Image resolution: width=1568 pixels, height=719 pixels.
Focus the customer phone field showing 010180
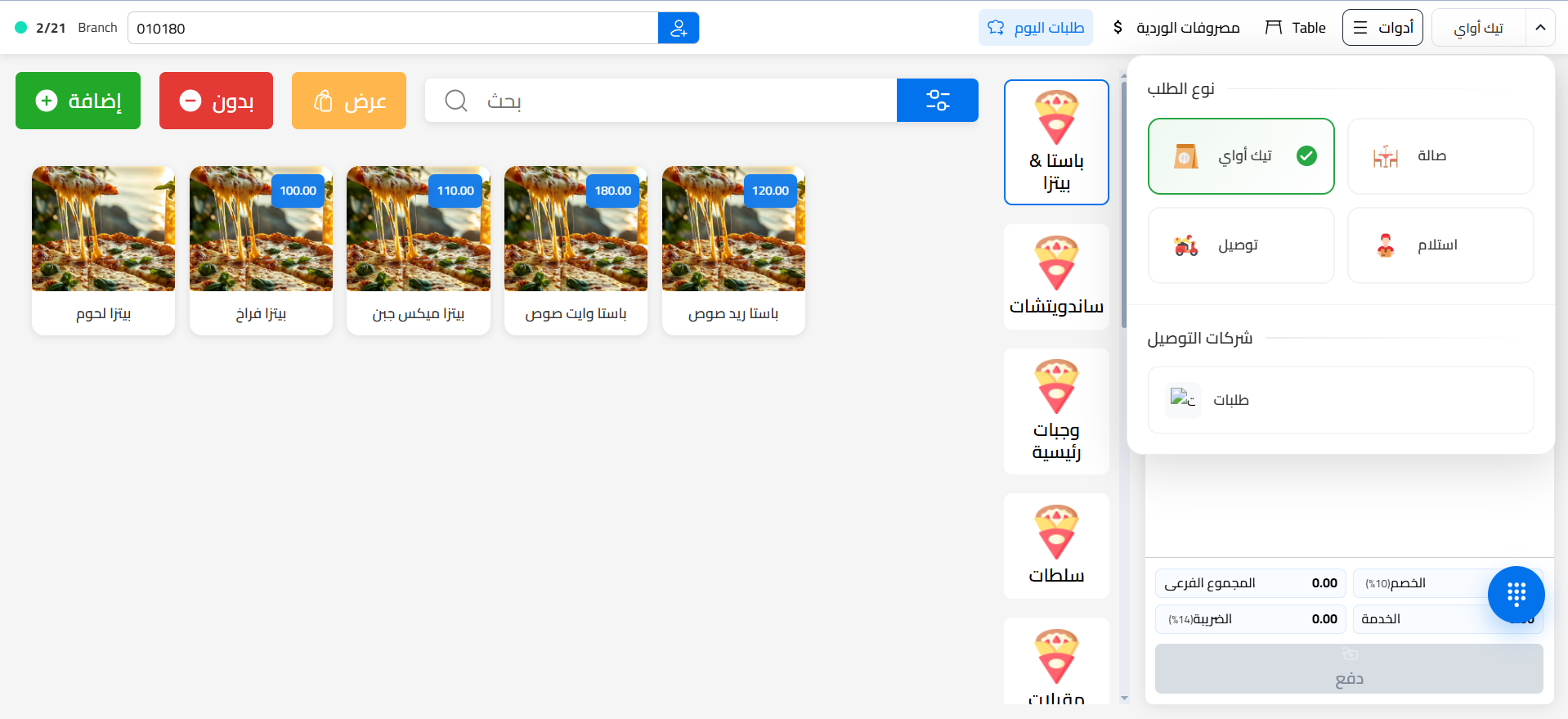[393, 28]
